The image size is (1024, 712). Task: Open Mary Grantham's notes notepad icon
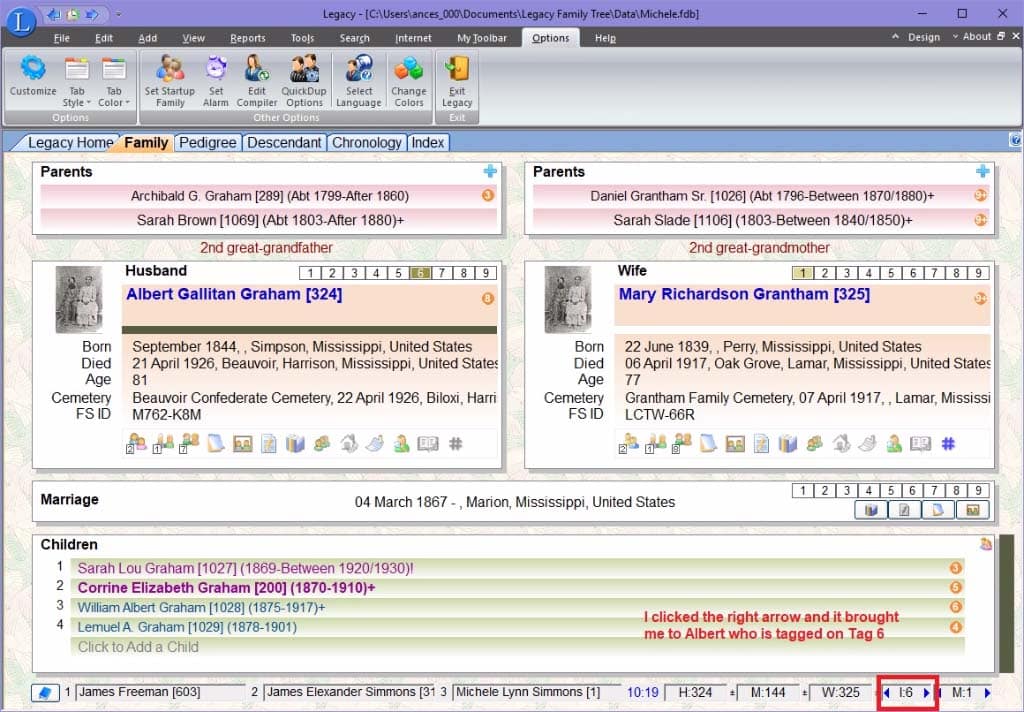tap(708, 444)
